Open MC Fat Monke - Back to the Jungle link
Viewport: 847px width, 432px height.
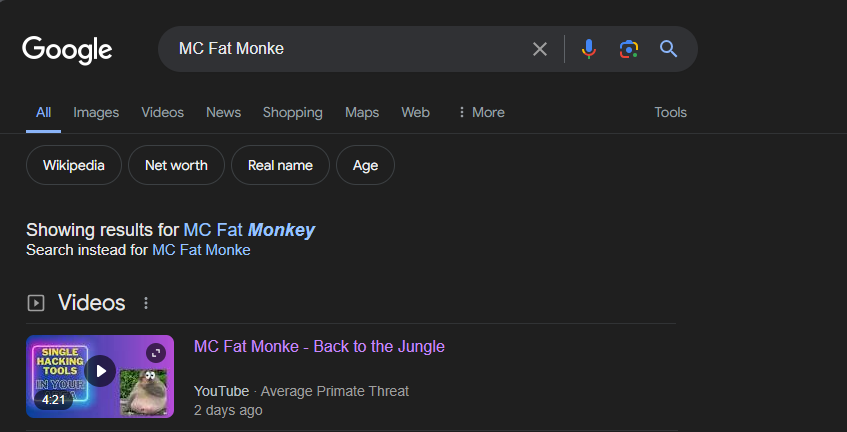tap(319, 346)
